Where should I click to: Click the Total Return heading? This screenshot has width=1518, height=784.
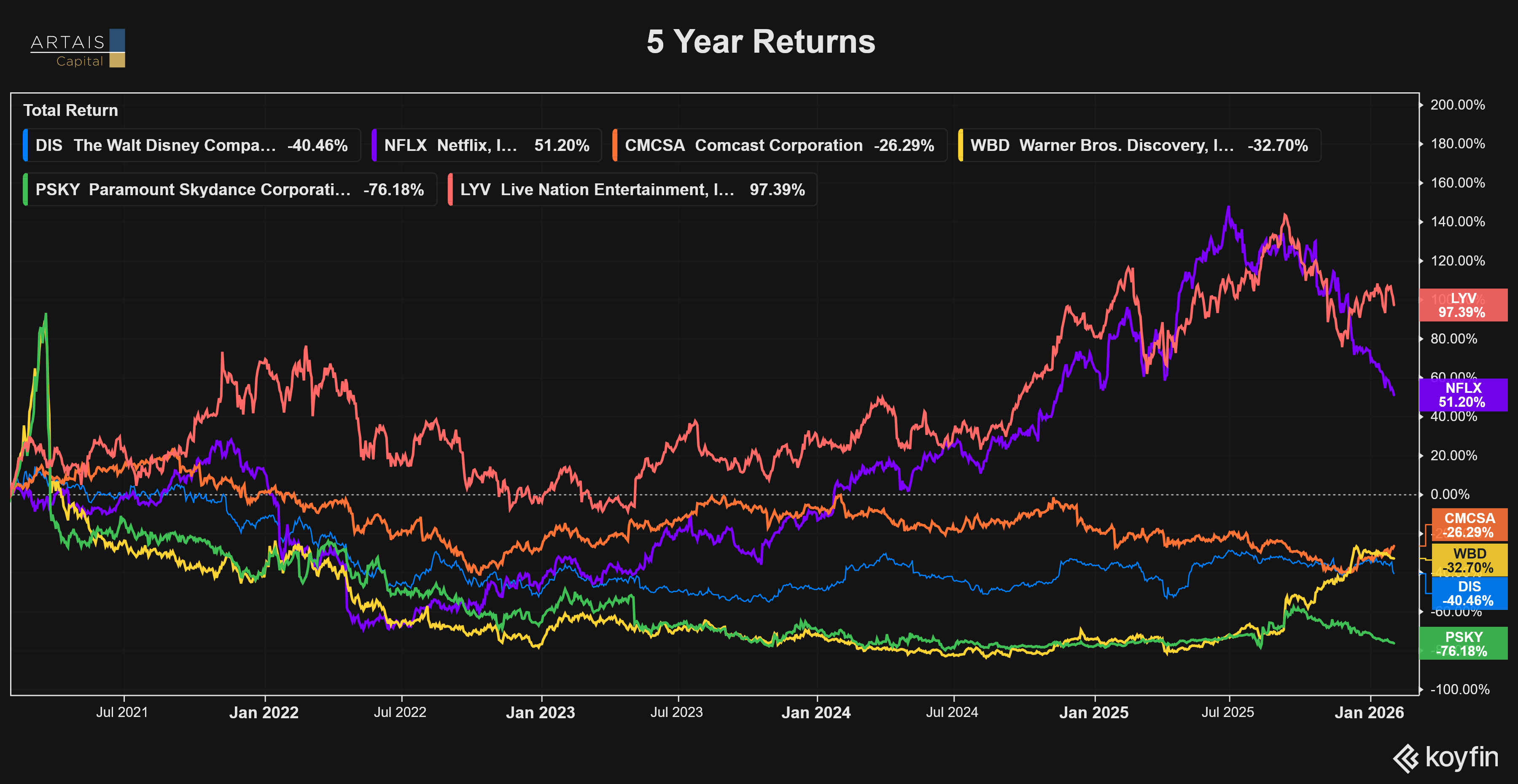click(71, 111)
